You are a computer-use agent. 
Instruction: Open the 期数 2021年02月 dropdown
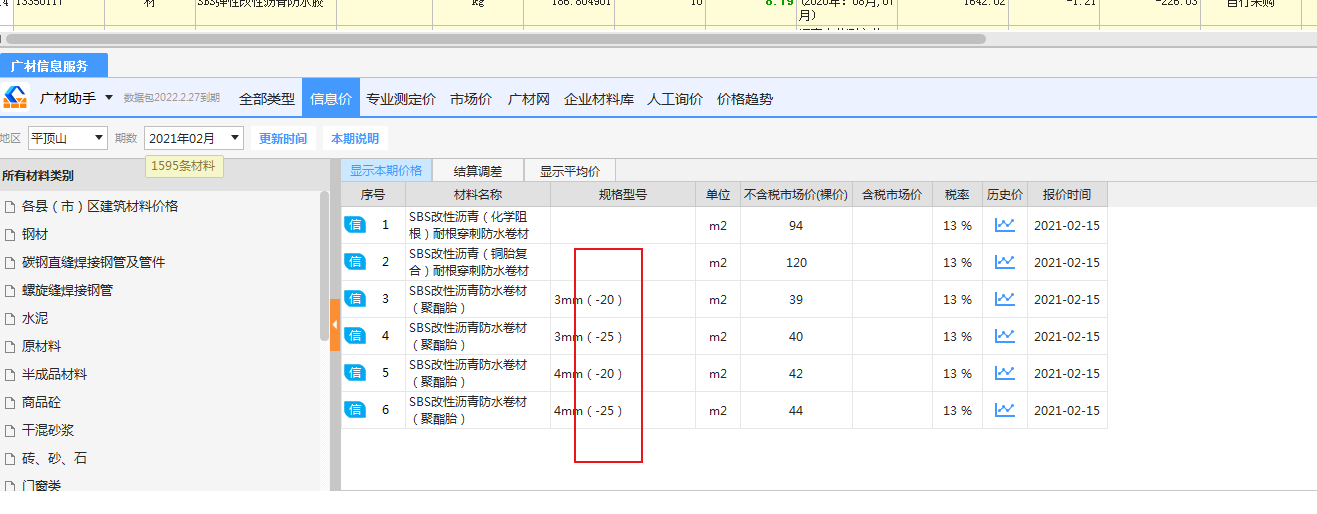coord(194,138)
